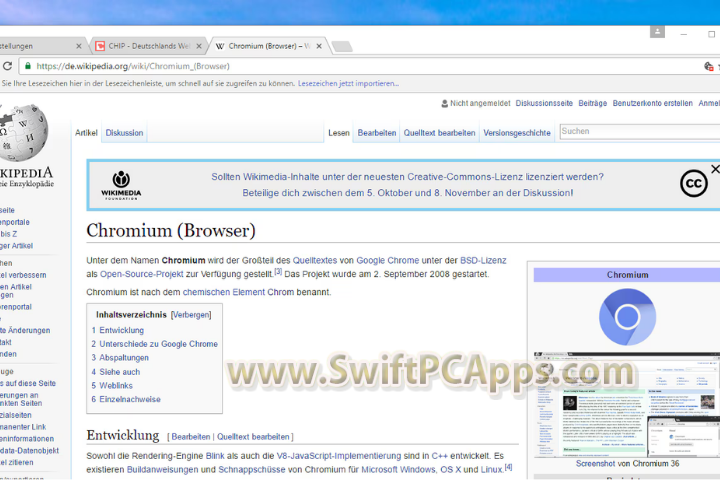Viewport: 720px width, 480px height.
Task: Open the C++ link
Action: 439,456
